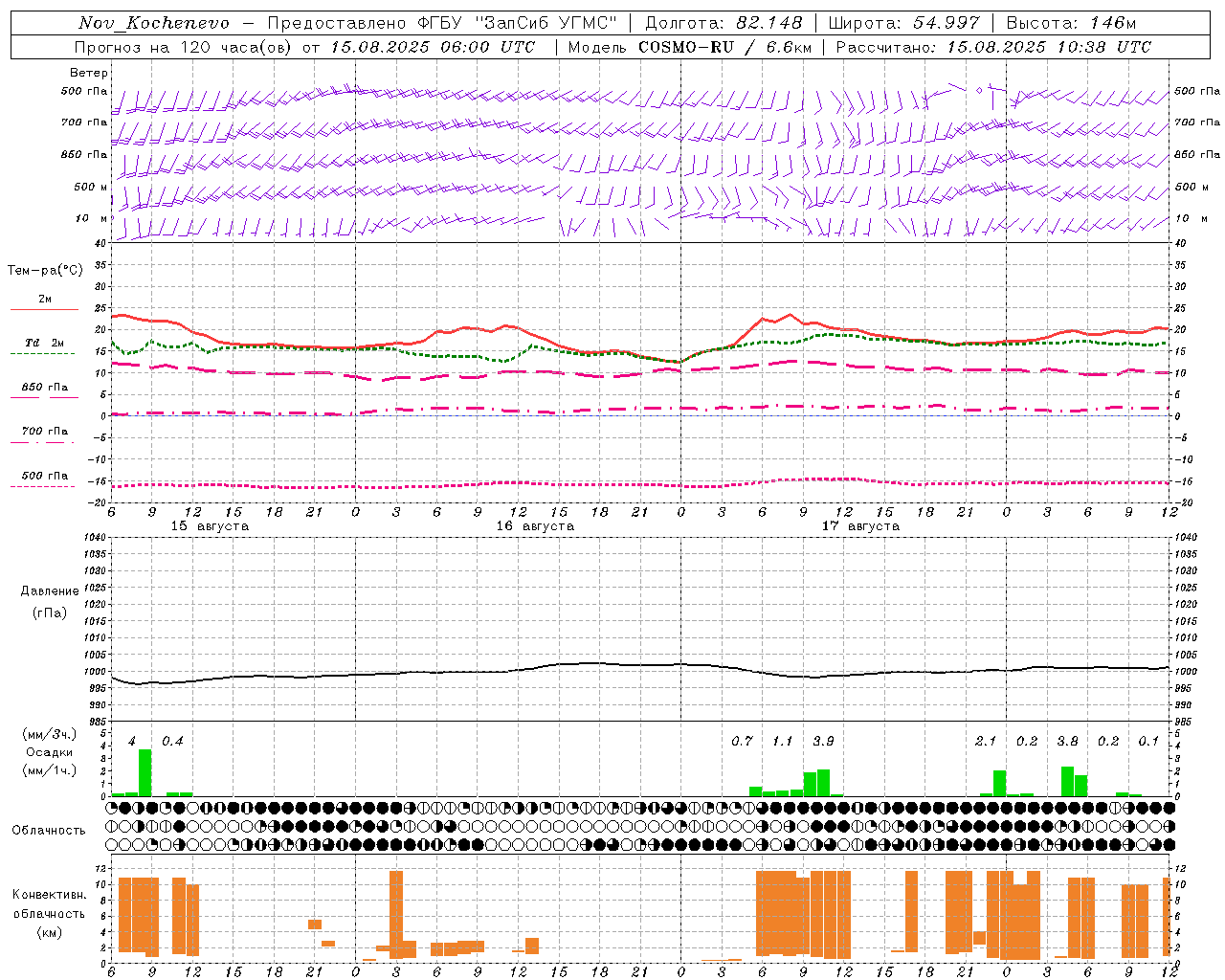Click the (мм/3ч.) units label
Viewport: 1225px width, 980px height.
point(50,735)
